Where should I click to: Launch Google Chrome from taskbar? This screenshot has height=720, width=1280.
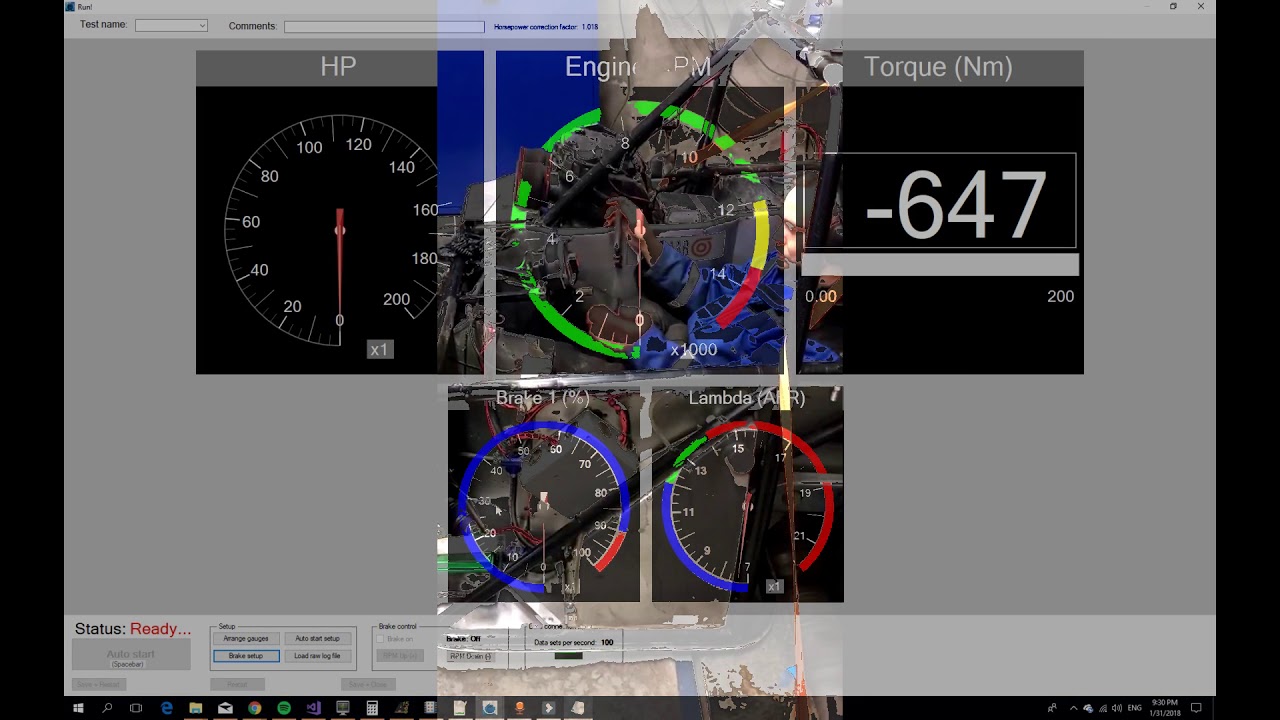coord(255,708)
